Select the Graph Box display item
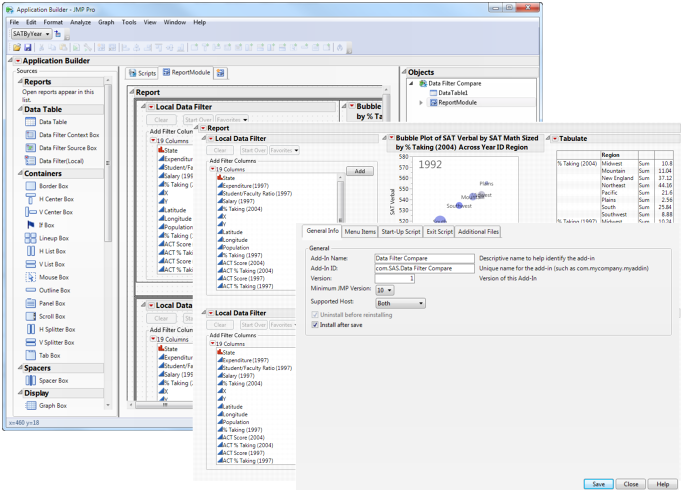 pyautogui.click(x=30, y=406)
